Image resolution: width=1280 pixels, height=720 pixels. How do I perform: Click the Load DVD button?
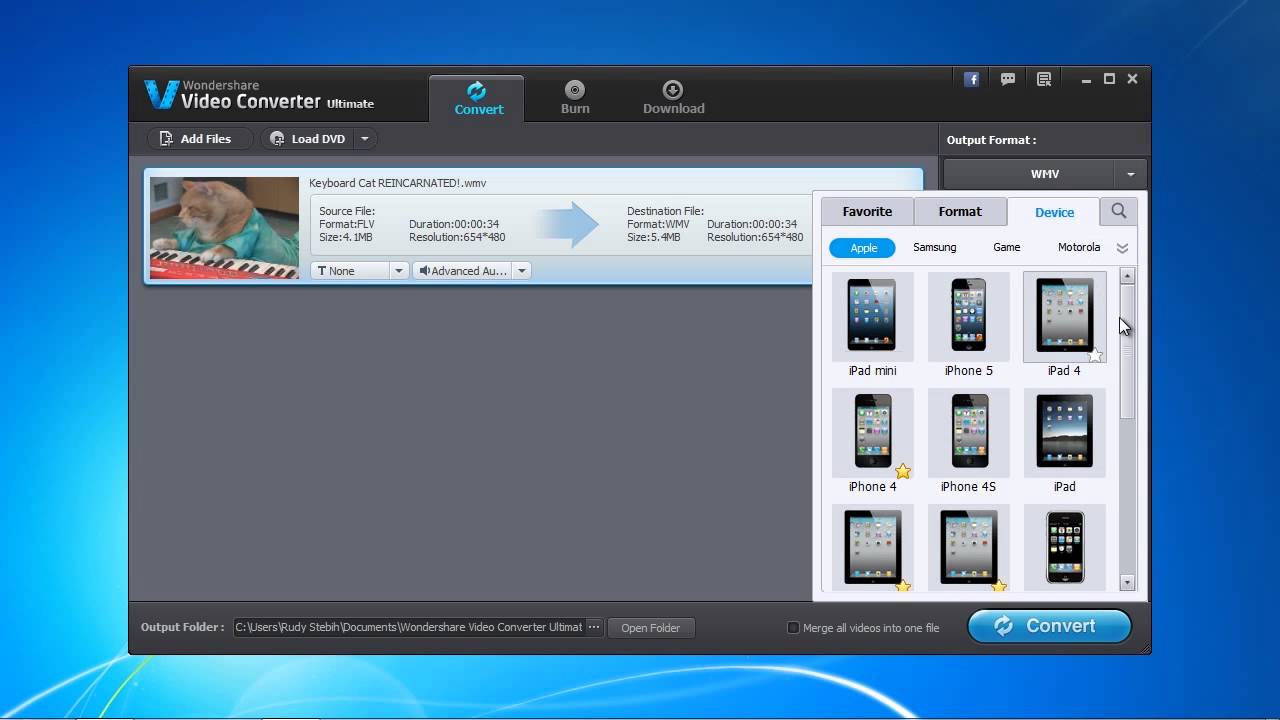(308, 139)
